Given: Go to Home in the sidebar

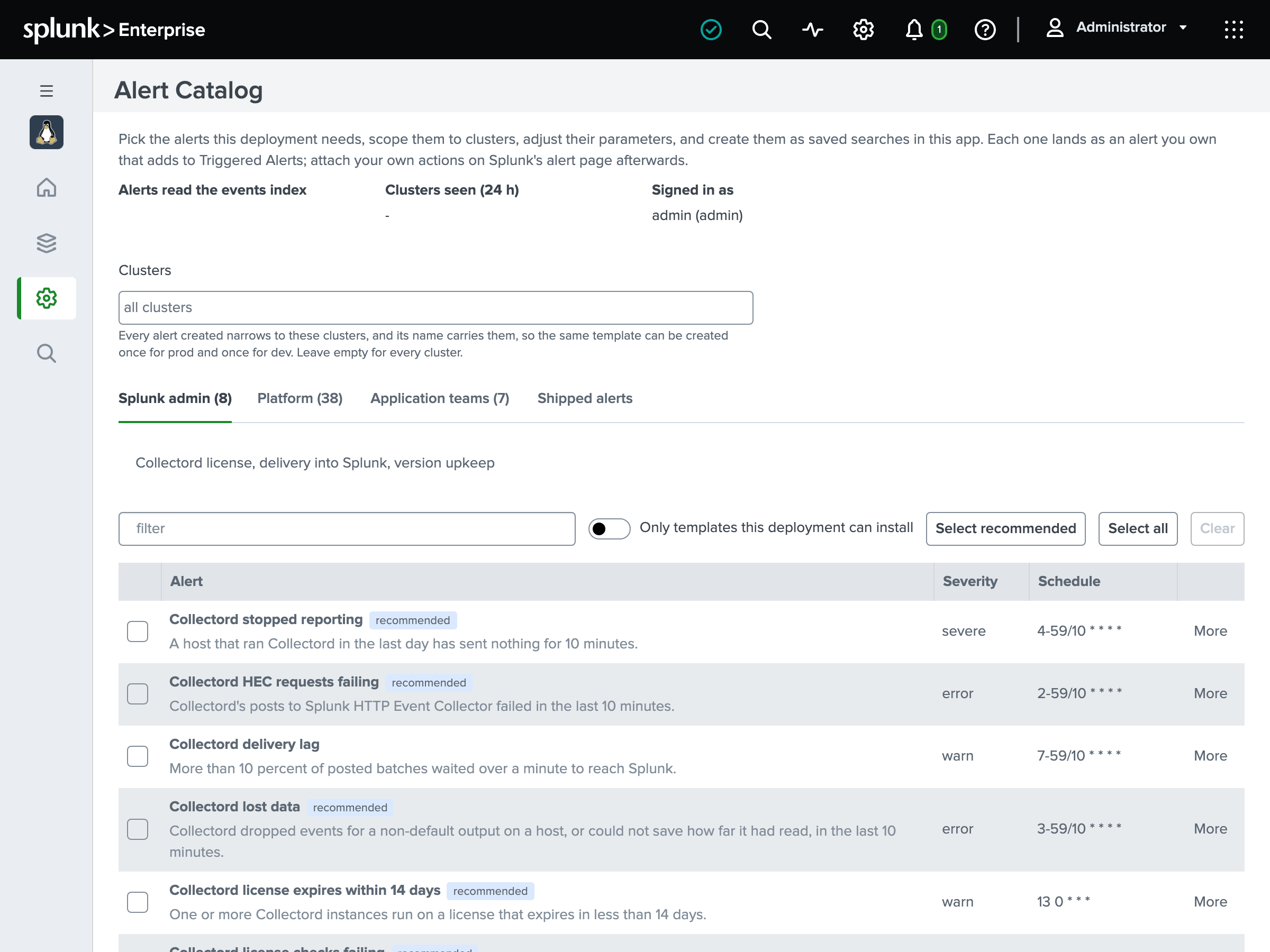Looking at the screenshot, I should [x=47, y=188].
